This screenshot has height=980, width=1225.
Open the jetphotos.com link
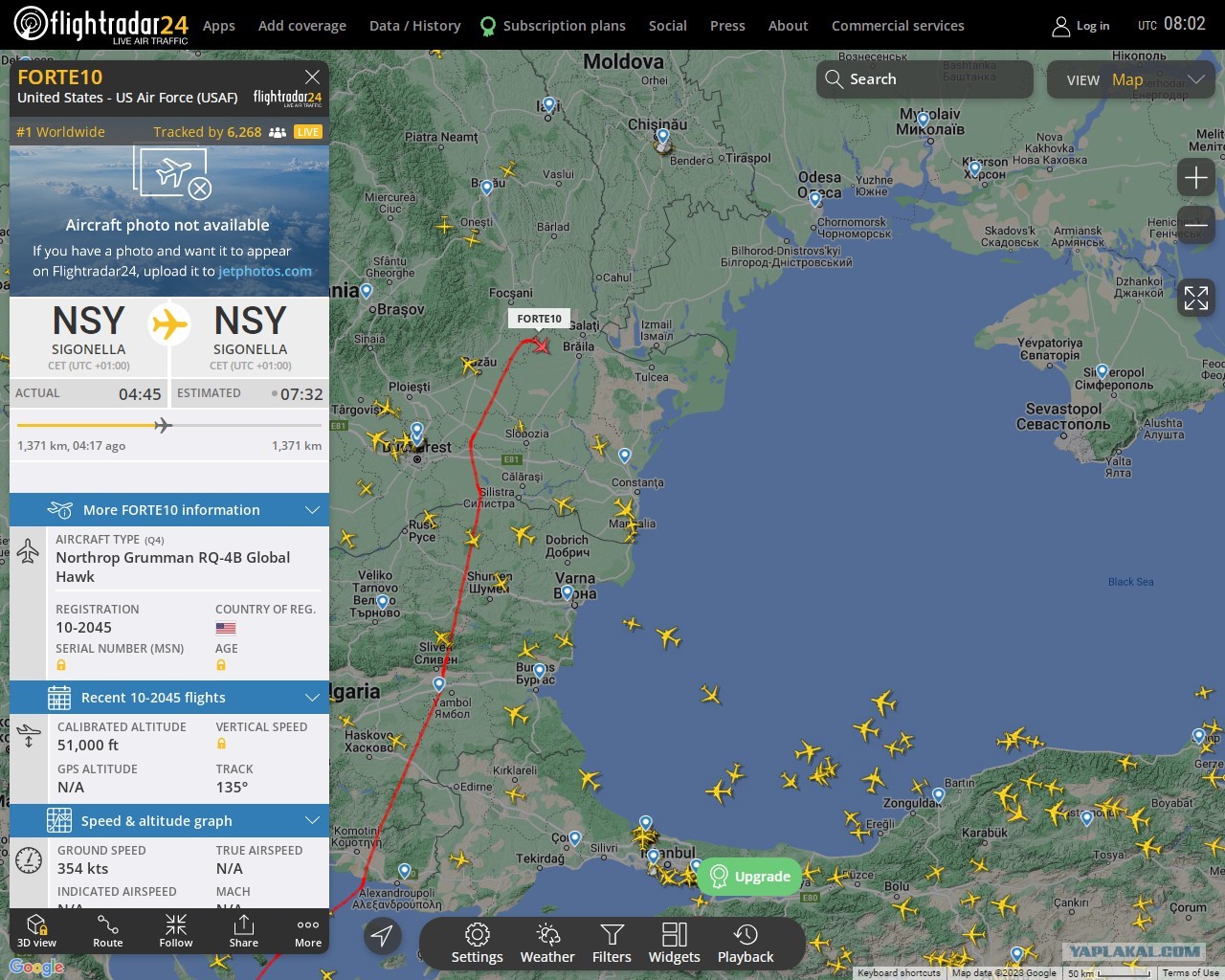tap(265, 271)
